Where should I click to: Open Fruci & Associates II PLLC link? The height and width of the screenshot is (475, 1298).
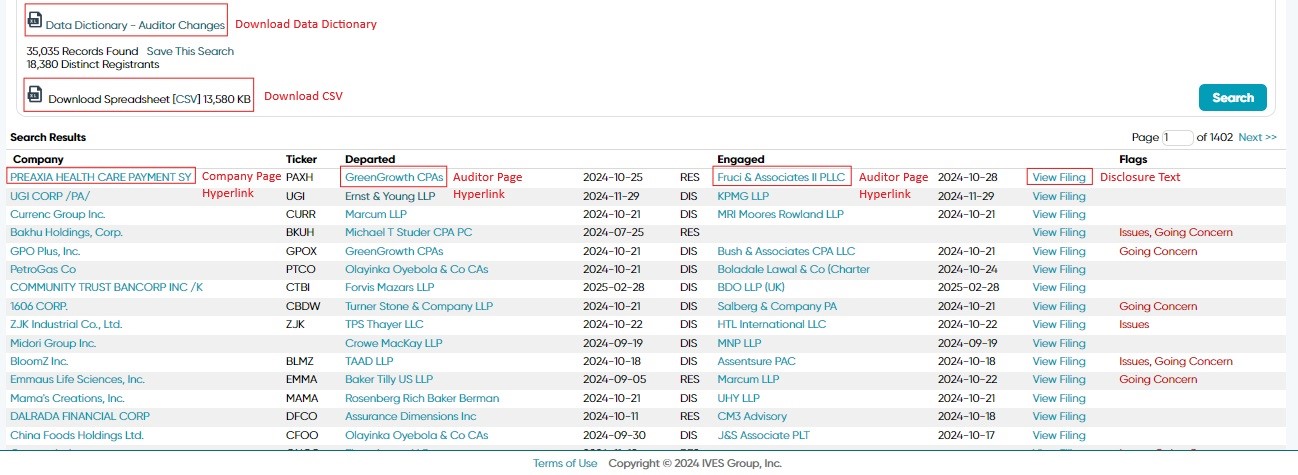[x=782, y=177]
